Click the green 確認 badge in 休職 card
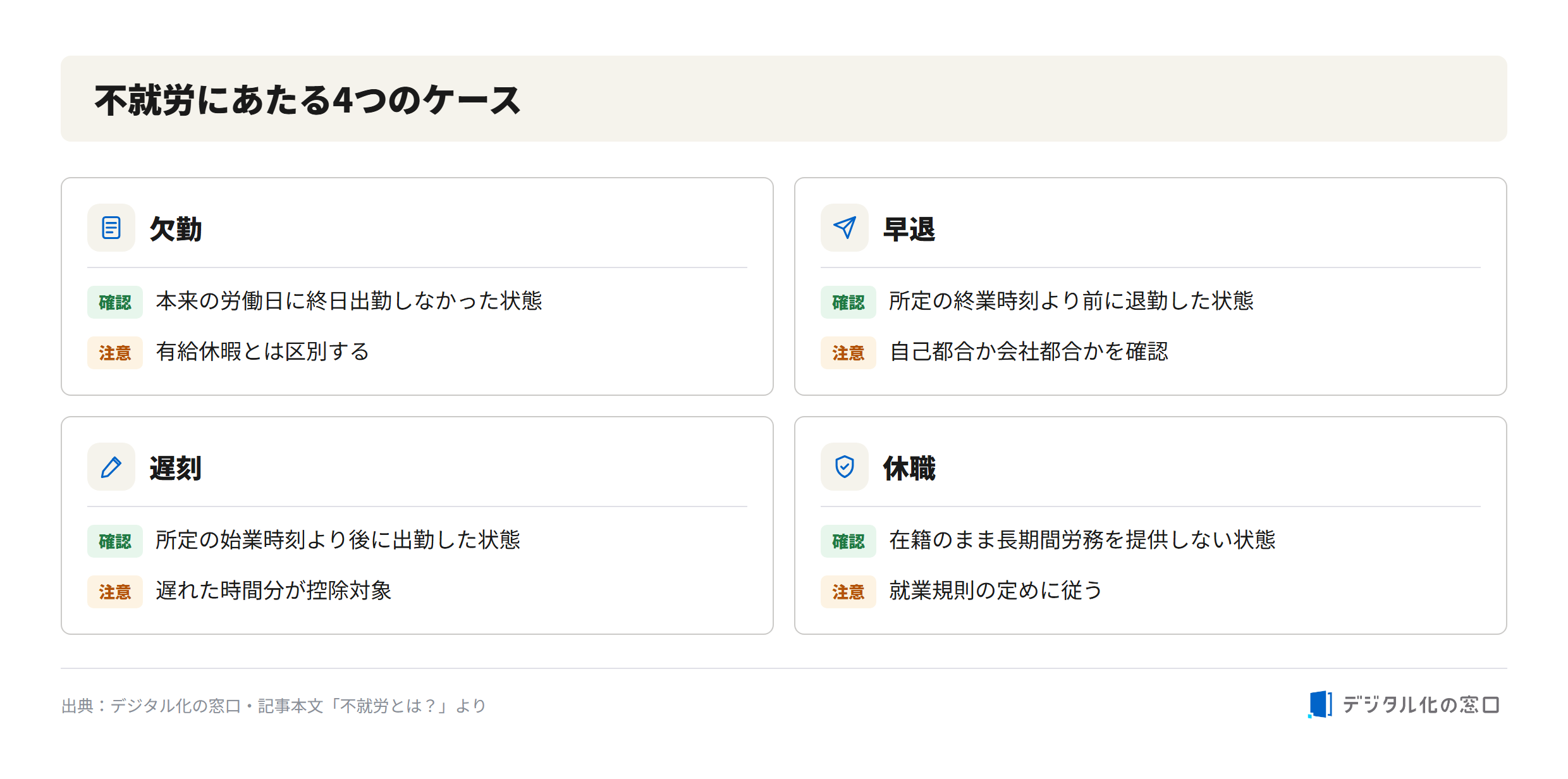The image size is (1568, 779). (848, 541)
